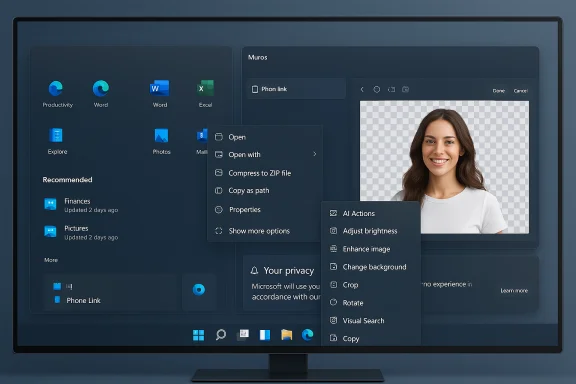Launch the Excel app in pinned apps
The width and height of the screenshot is (576, 384).
(205, 89)
